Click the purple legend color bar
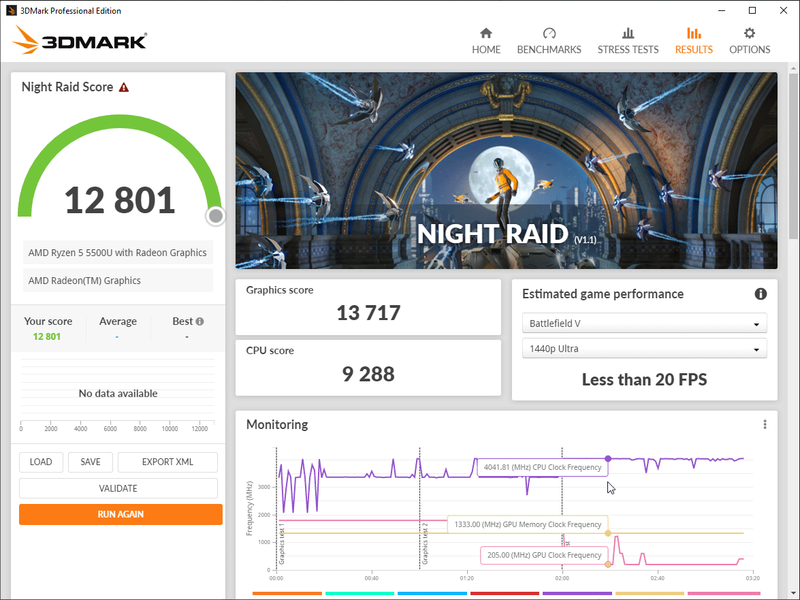Screen dimensions: 800x600 click(x=577, y=593)
